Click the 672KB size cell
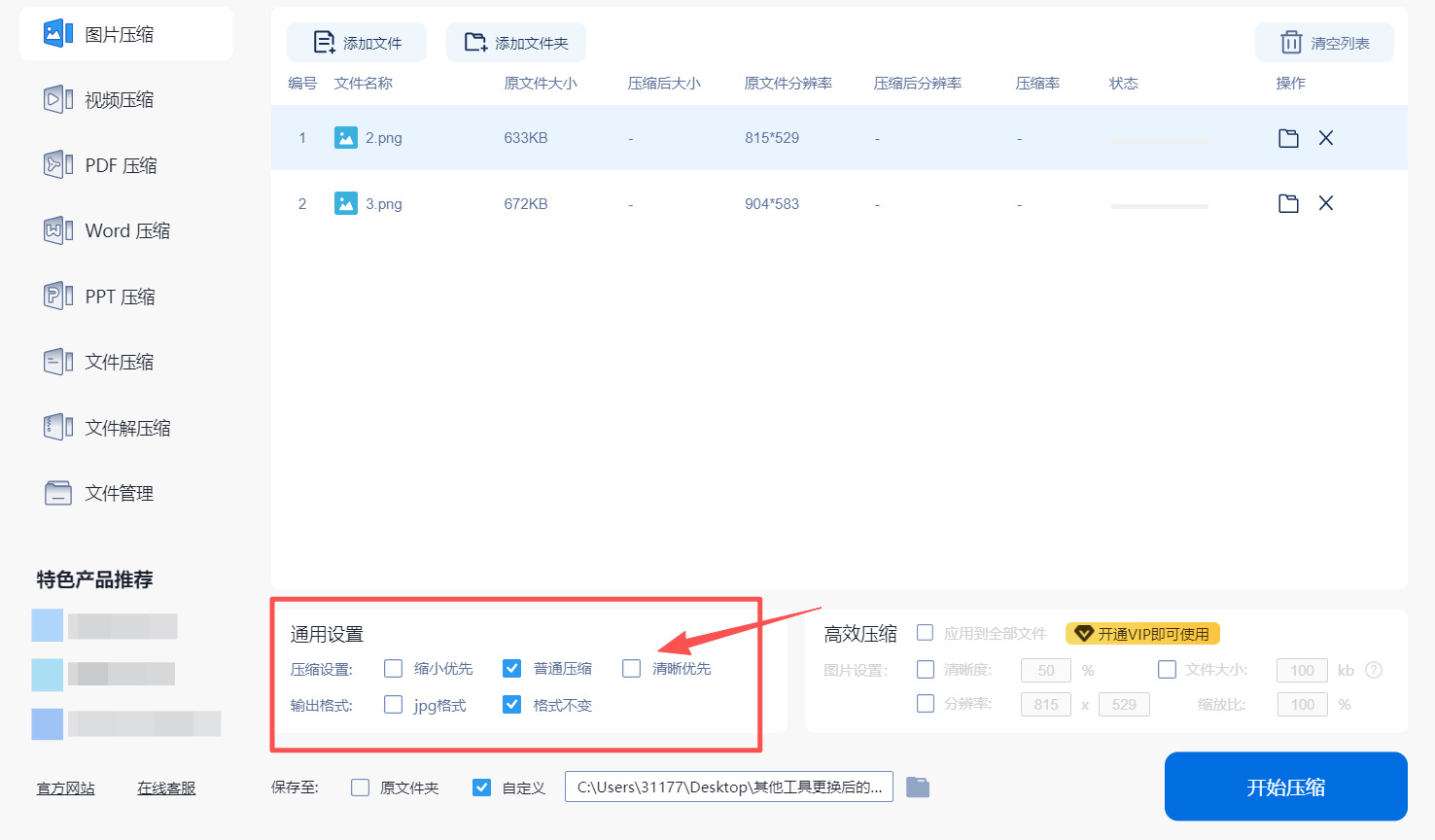Image resolution: width=1435 pixels, height=840 pixels. pos(526,204)
